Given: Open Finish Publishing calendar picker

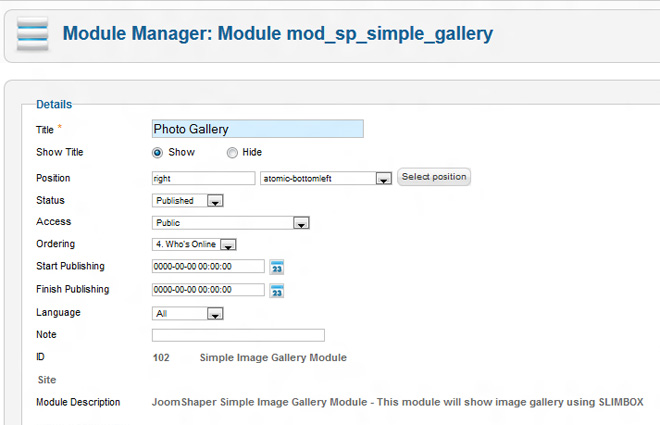Looking at the screenshot, I should tap(278, 291).
